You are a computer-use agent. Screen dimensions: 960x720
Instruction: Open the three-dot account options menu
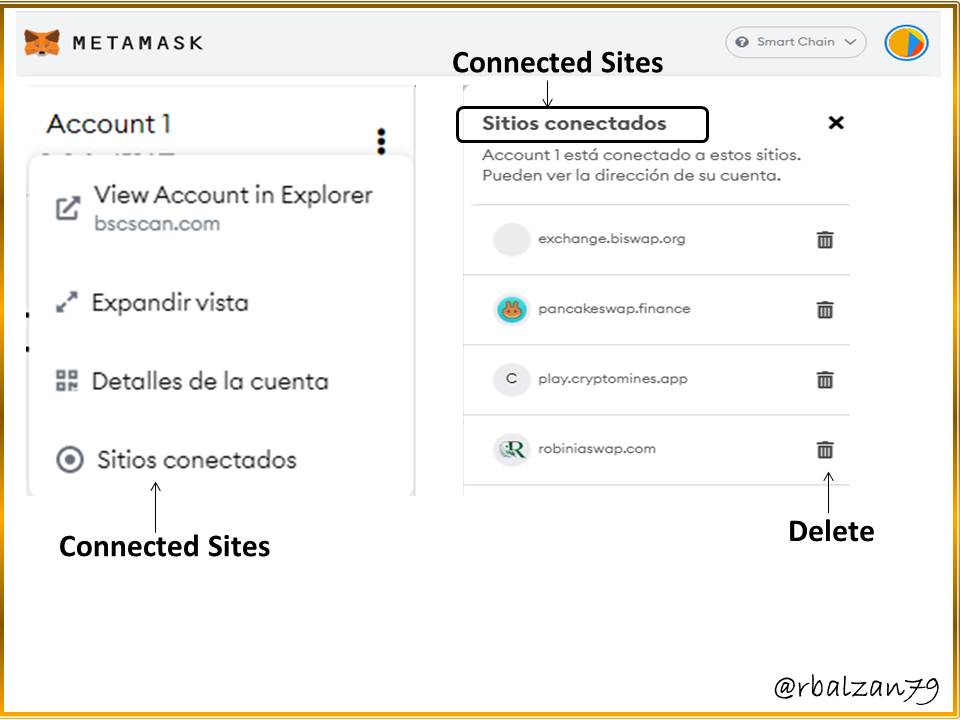[x=381, y=141]
